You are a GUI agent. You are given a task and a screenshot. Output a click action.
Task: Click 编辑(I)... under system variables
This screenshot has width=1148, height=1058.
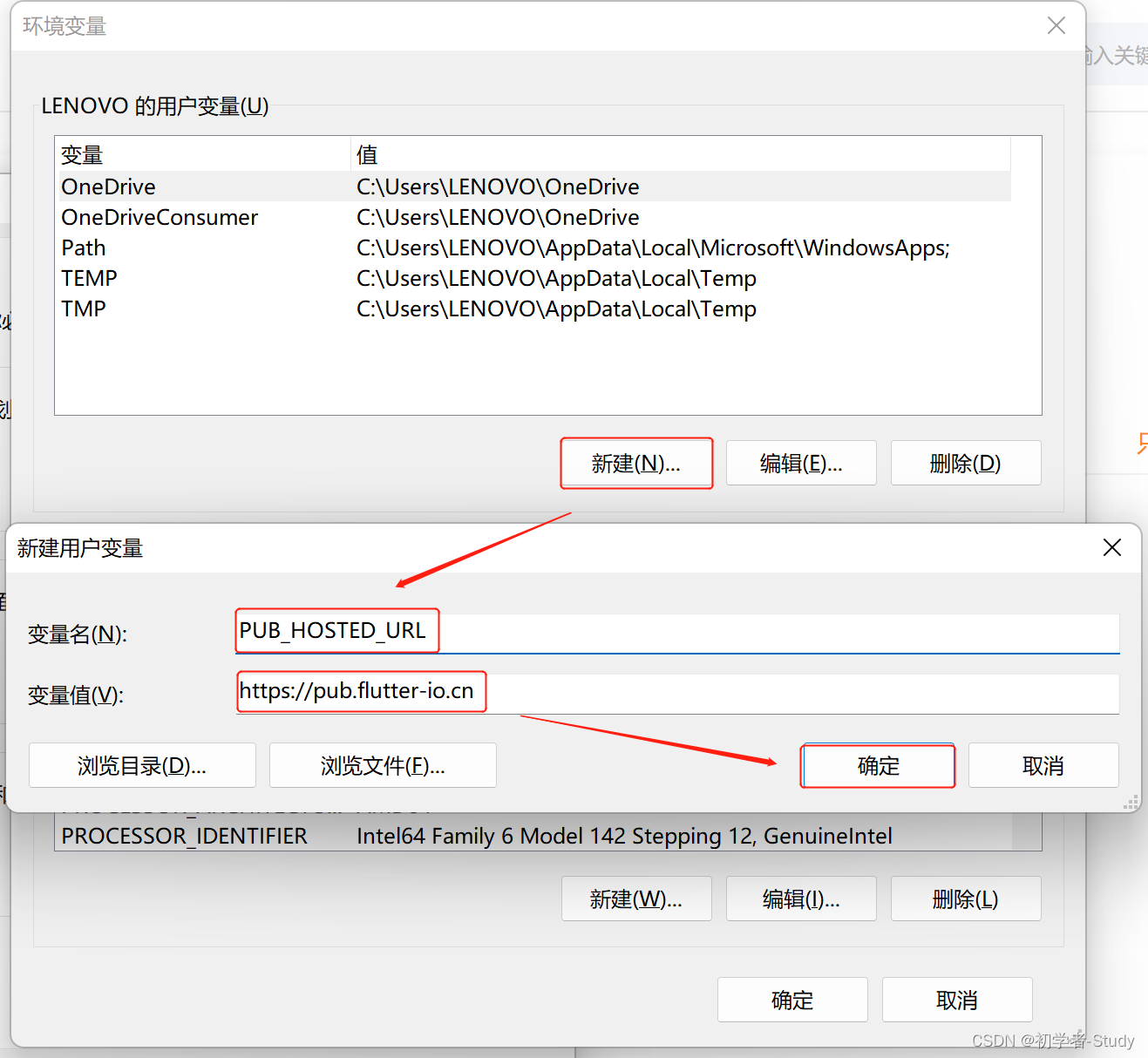[801, 899]
